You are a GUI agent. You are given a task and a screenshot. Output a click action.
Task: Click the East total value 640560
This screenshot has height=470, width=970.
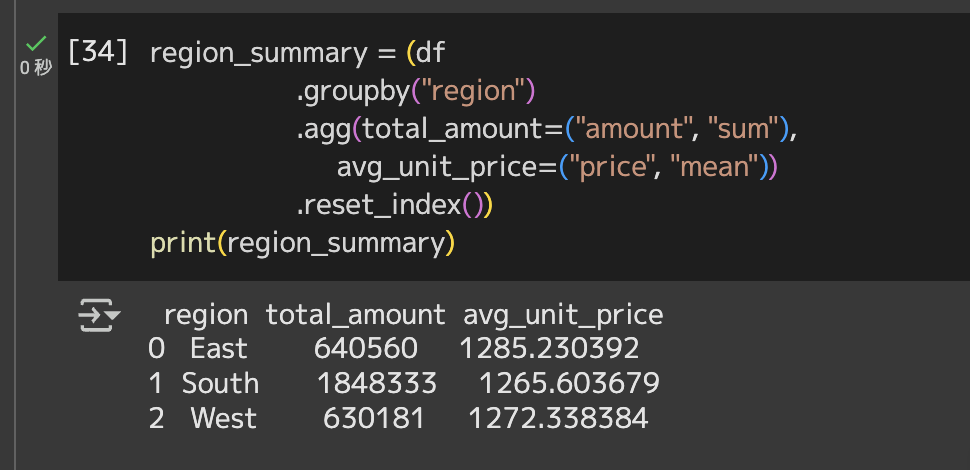[366, 349]
